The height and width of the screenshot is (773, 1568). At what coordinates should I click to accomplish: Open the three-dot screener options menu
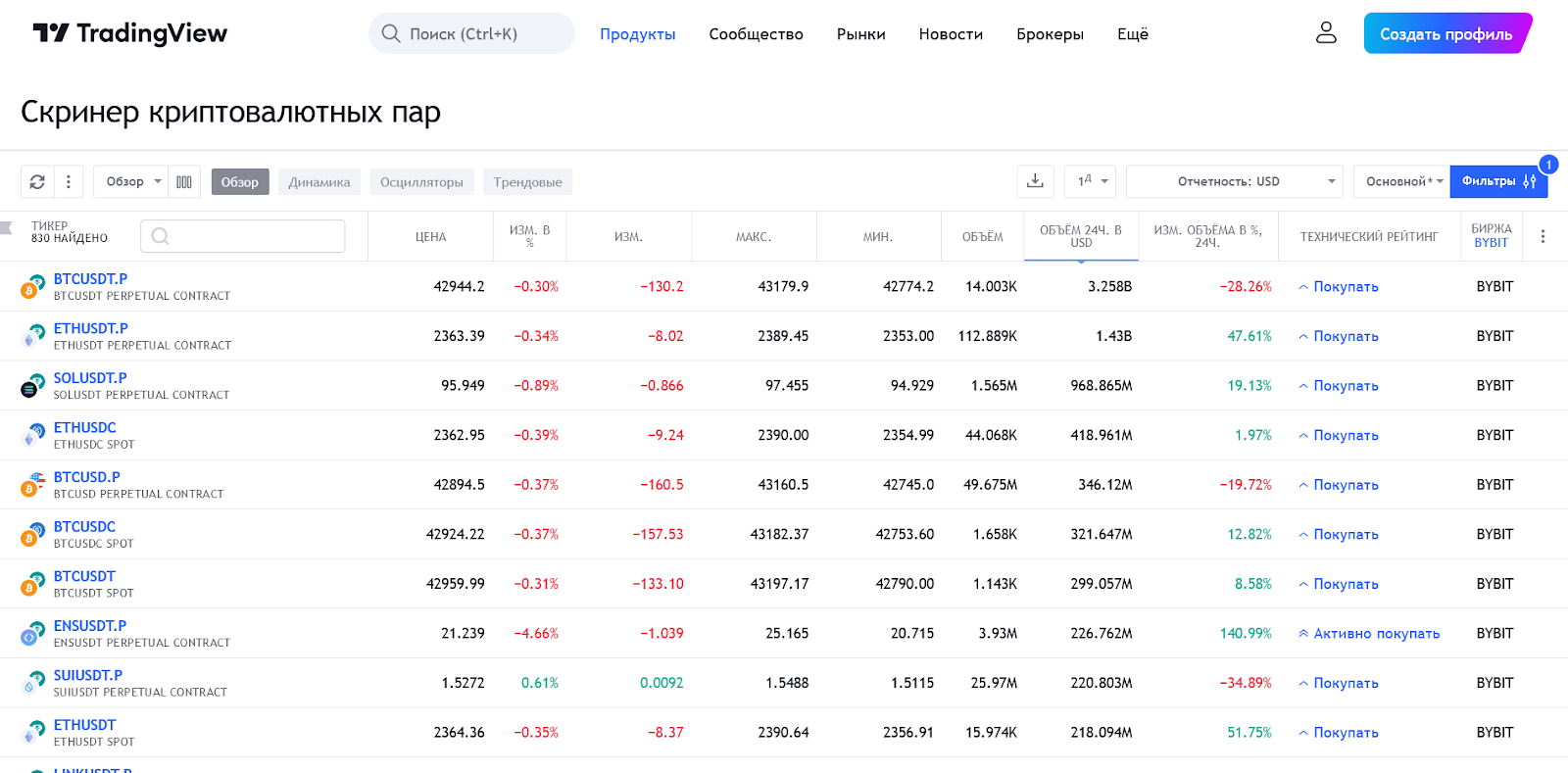68,181
